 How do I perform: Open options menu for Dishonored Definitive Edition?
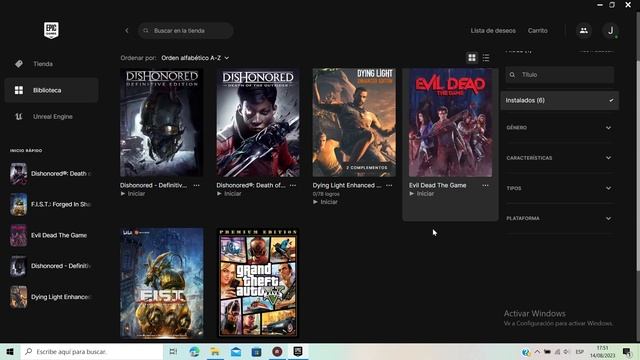196,185
